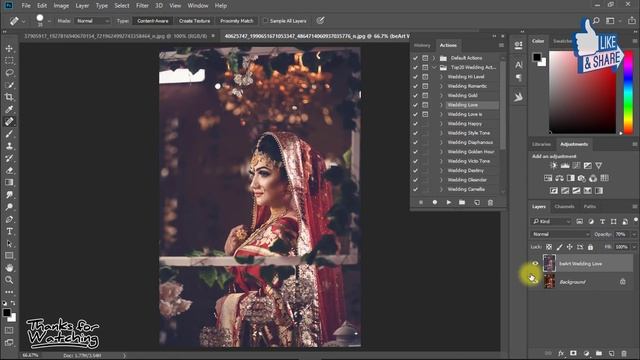Viewport: 640px width, 360px height.
Task: Select the Lasso tool
Action: tap(9, 73)
